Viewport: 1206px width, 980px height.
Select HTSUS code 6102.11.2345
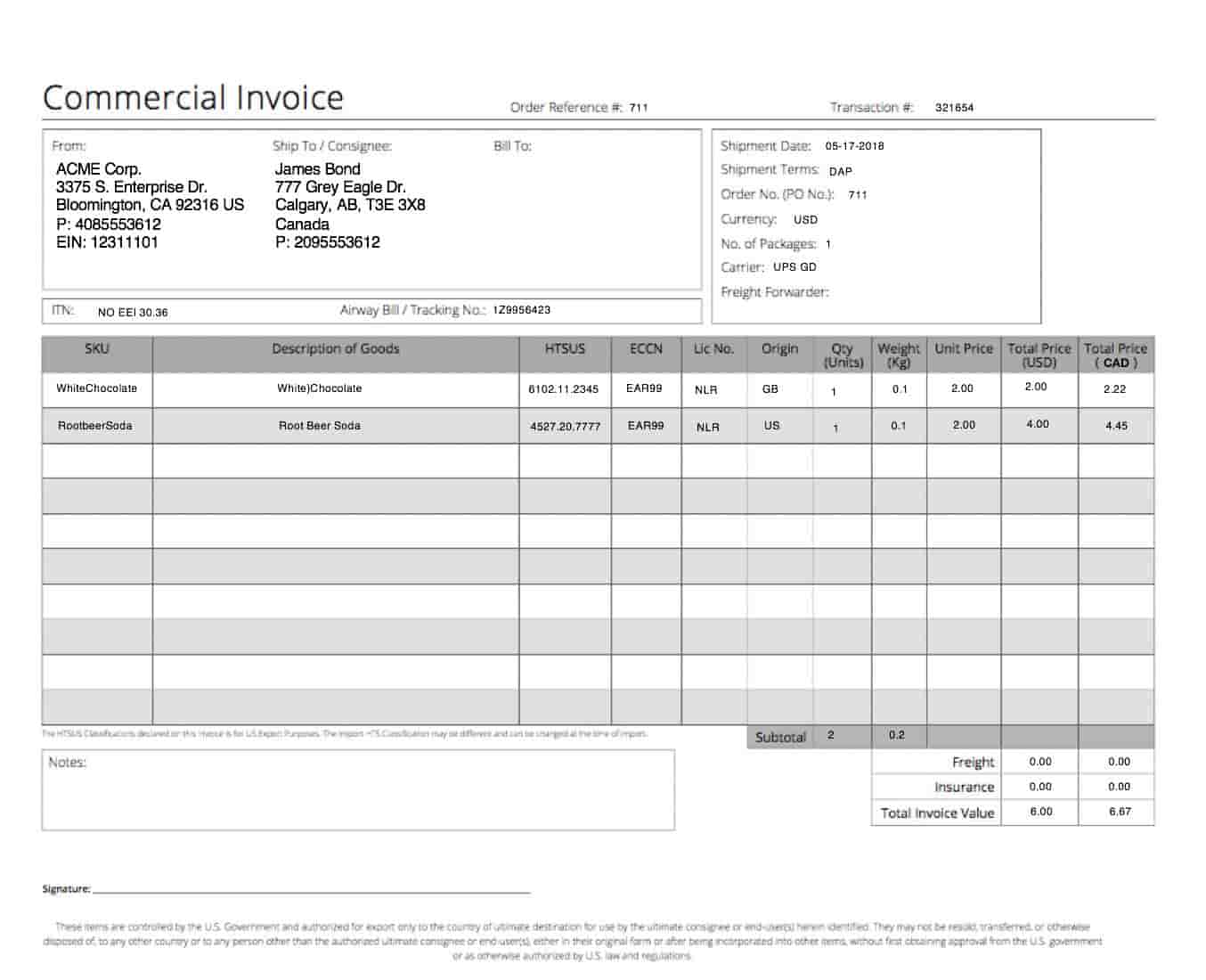[x=564, y=389]
